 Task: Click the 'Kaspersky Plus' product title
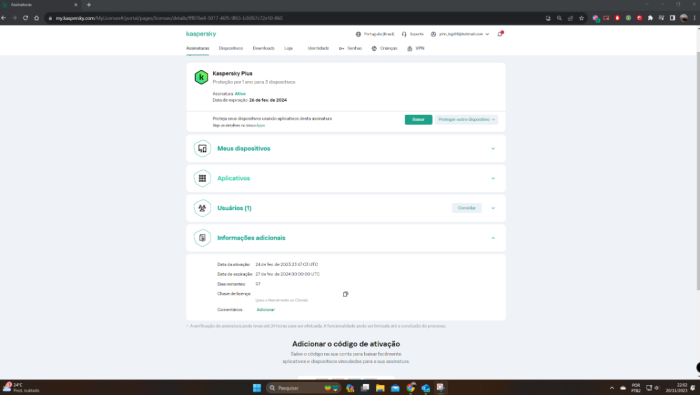pos(232,73)
